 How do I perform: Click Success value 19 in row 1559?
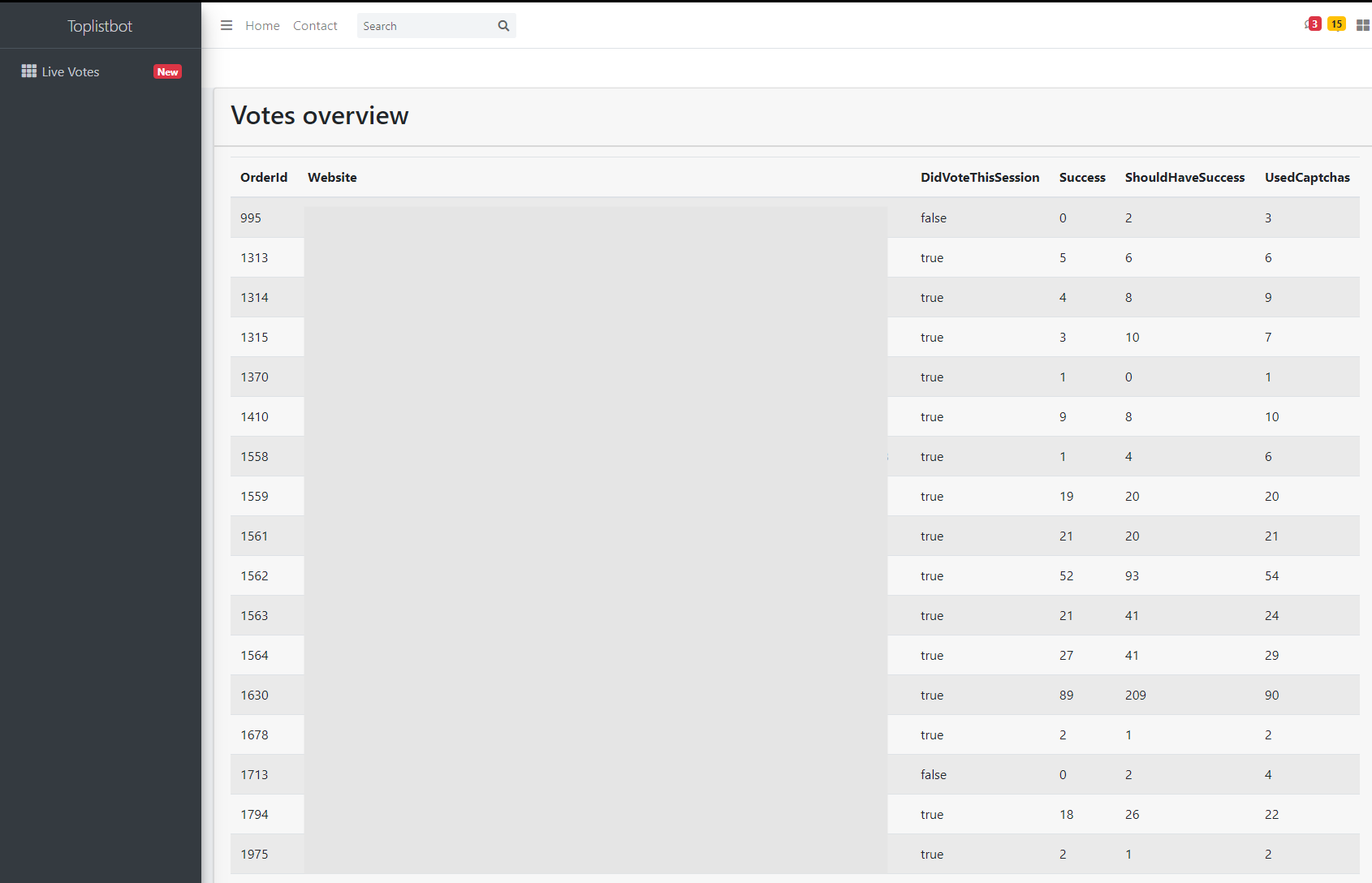[1066, 497]
